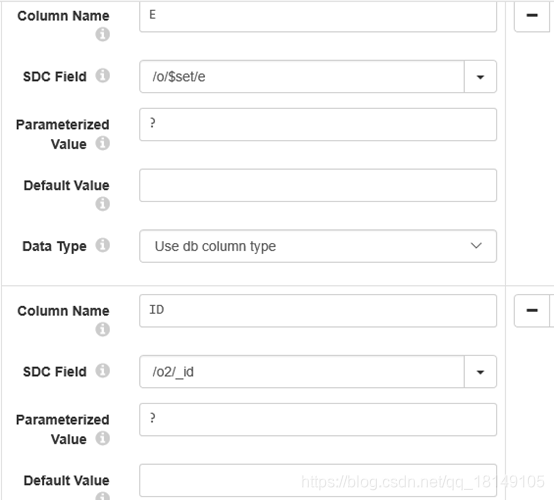Click info icon beside first SDC Field
The image size is (554, 500).
point(102,75)
